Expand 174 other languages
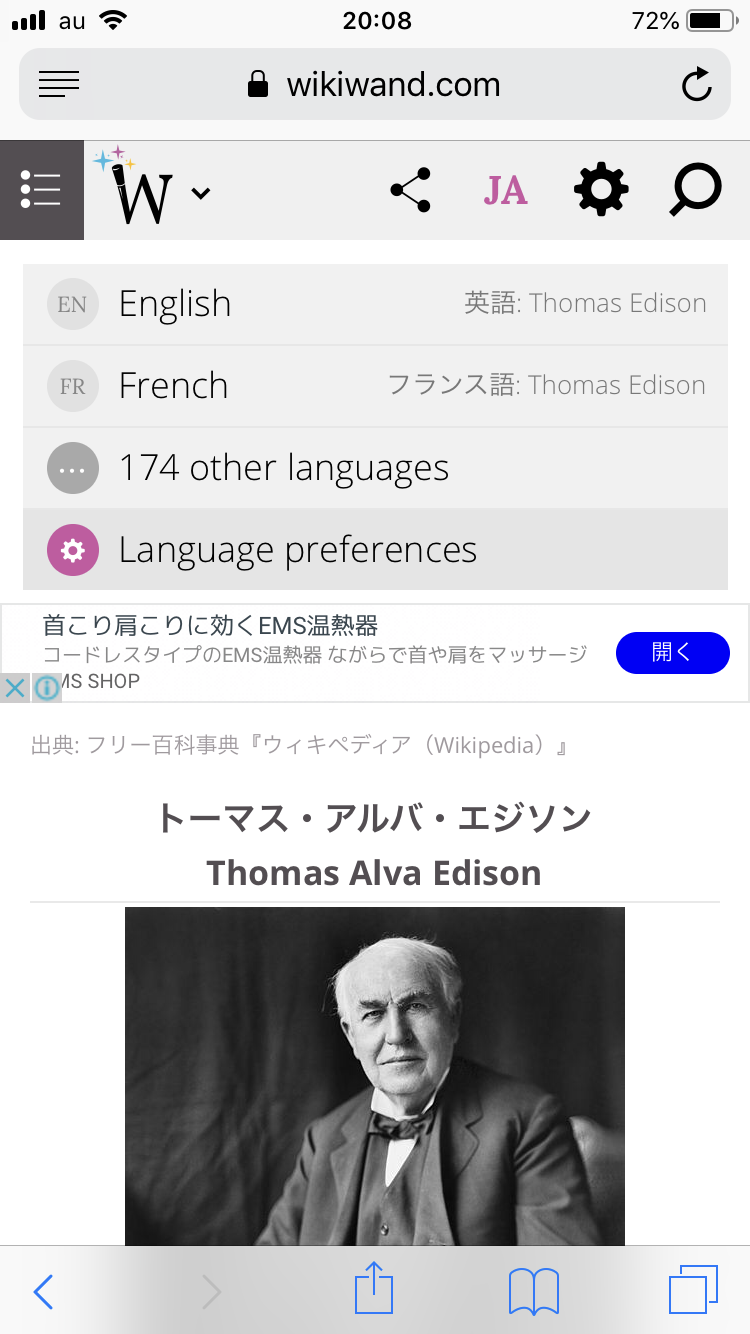Viewport: 750px width, 1334px height. pos(375,468)
